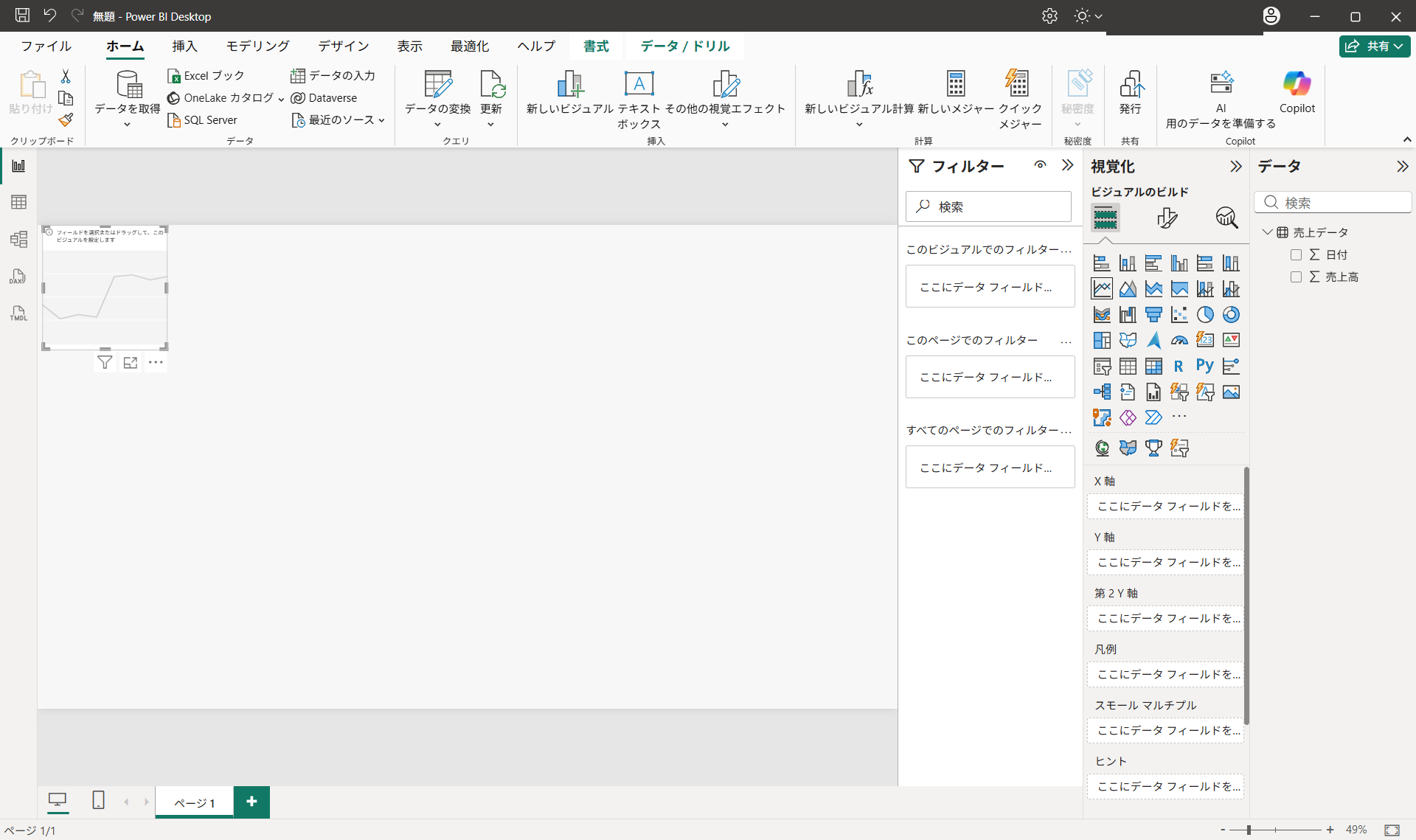The height and width of the screenshot is (840, 1416).
Task: Click the Excel ブック button
Action: click(206, 76)
